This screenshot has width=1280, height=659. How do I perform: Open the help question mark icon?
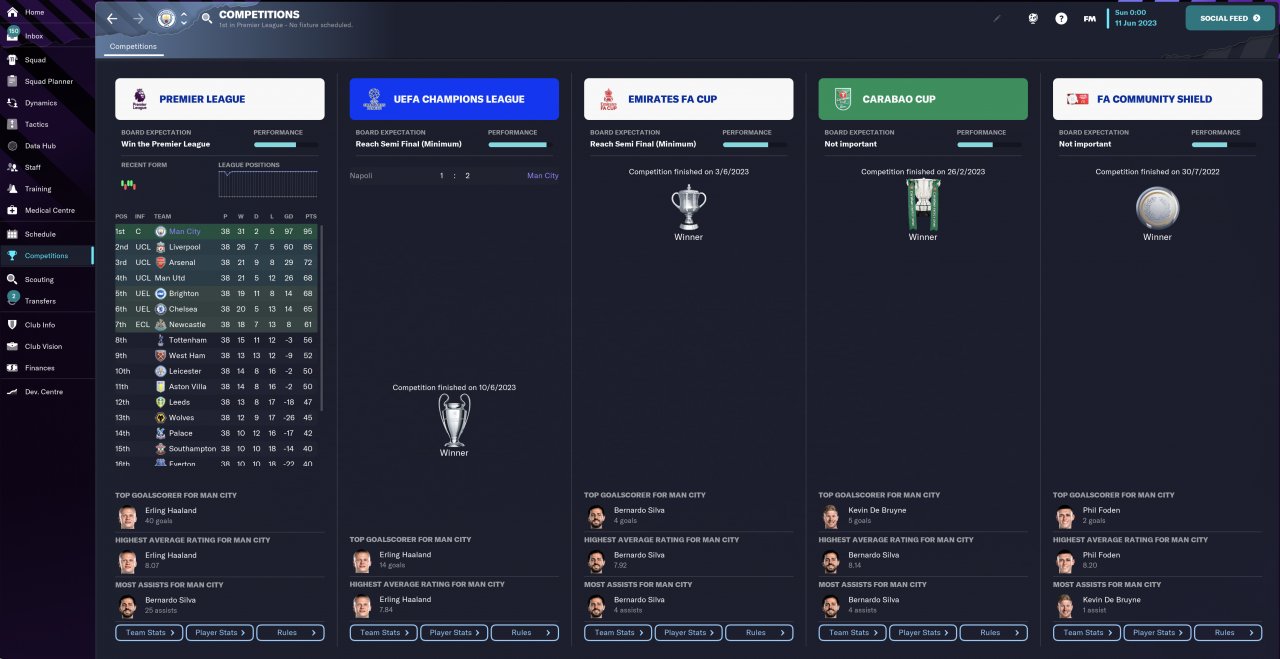(x=1061, y=18)
